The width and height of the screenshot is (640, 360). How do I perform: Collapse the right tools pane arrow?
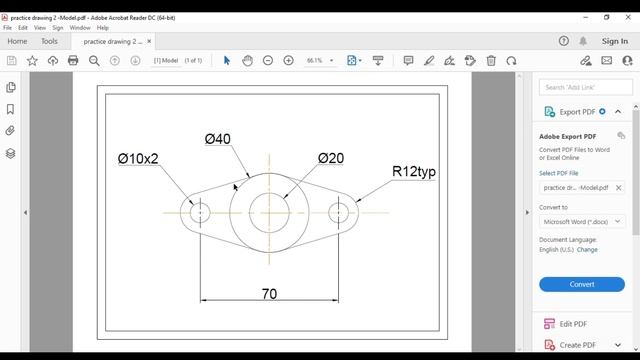point(527,212)
